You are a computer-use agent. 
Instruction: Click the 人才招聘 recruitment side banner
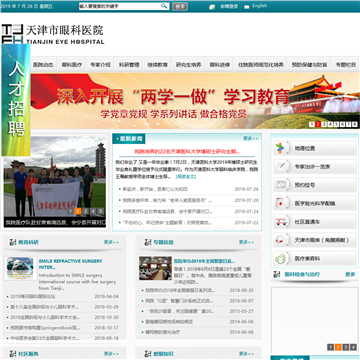(16, 100)
